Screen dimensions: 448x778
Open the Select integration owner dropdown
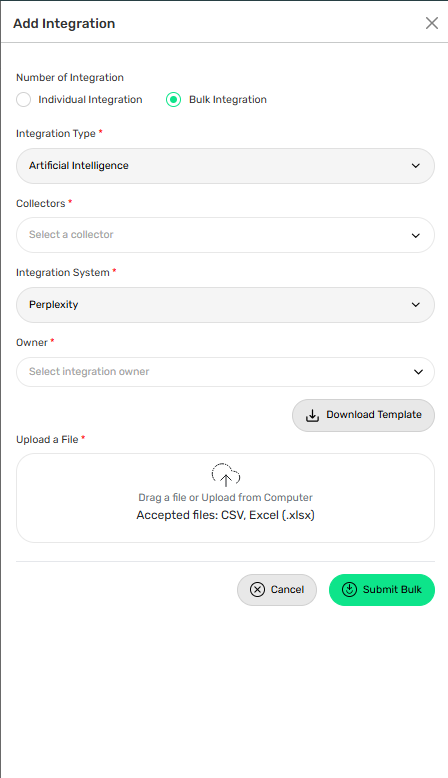(x=225, y=372)
